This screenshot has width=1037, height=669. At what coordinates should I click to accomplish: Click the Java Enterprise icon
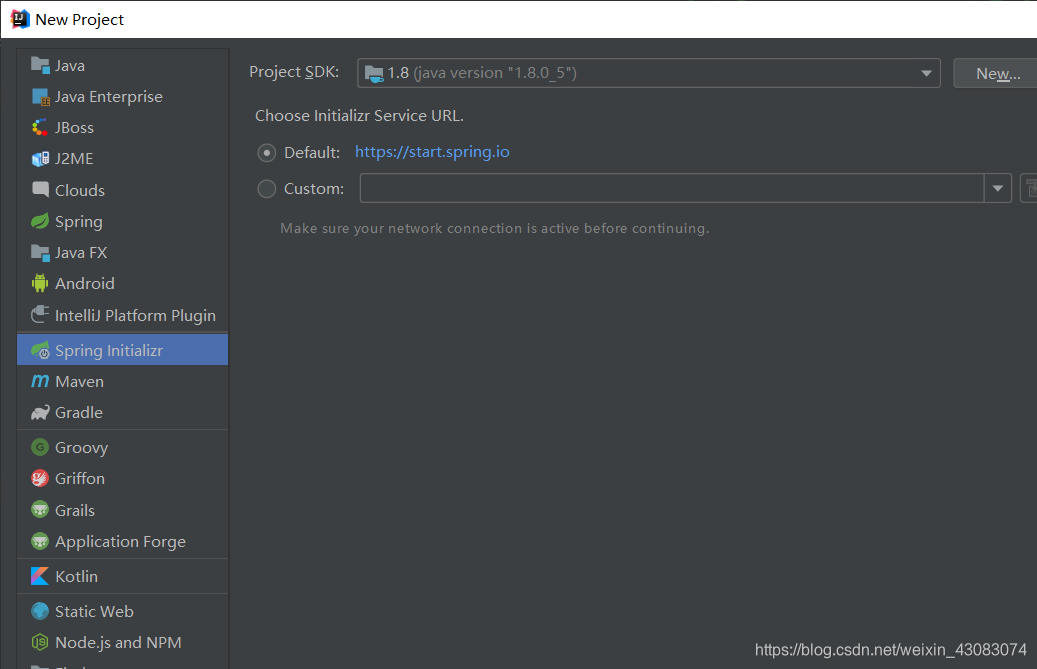pos(40,97)
